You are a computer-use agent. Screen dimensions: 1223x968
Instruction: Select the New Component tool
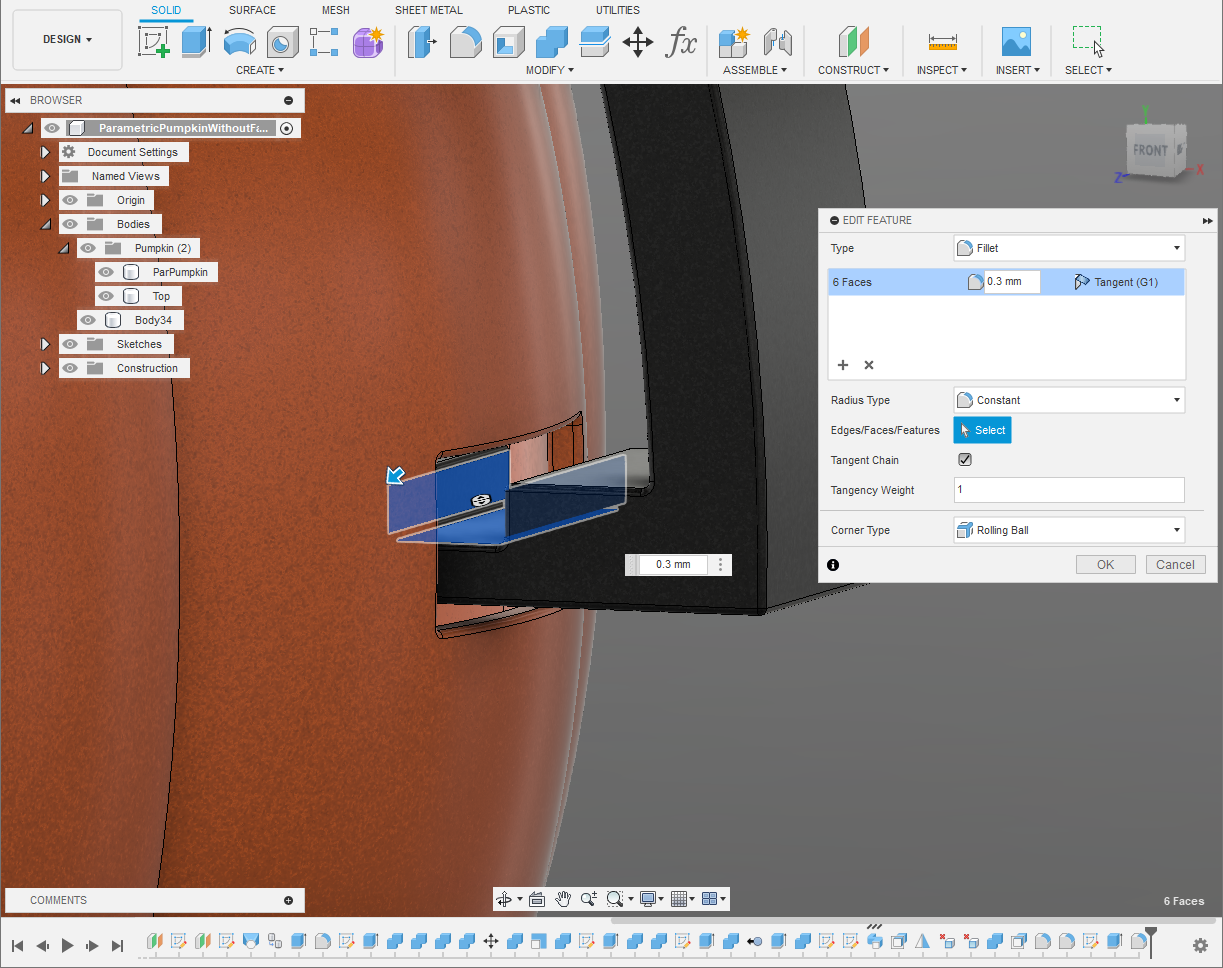[734, 42]
